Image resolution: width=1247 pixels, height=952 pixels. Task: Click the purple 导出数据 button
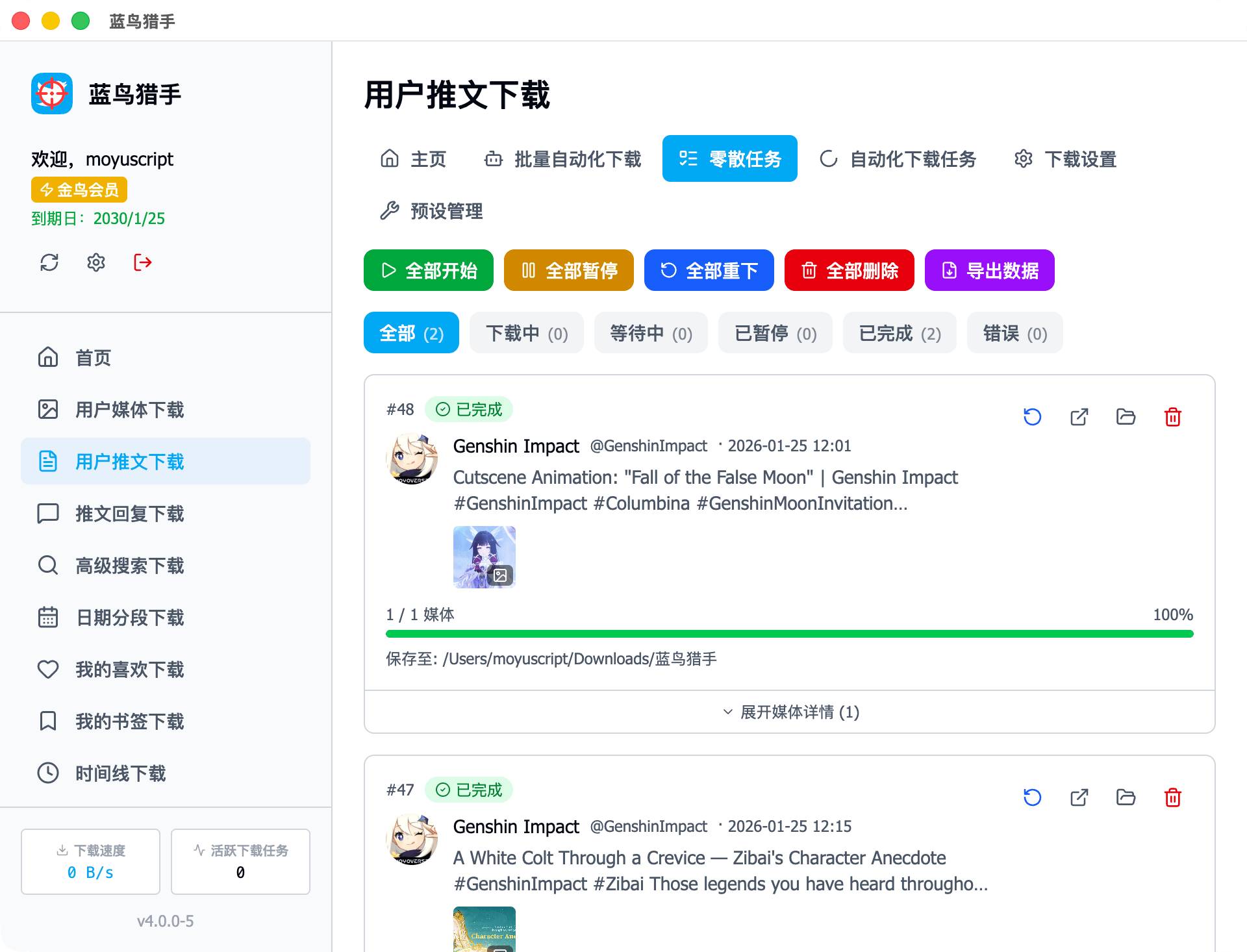pos(989,270)
